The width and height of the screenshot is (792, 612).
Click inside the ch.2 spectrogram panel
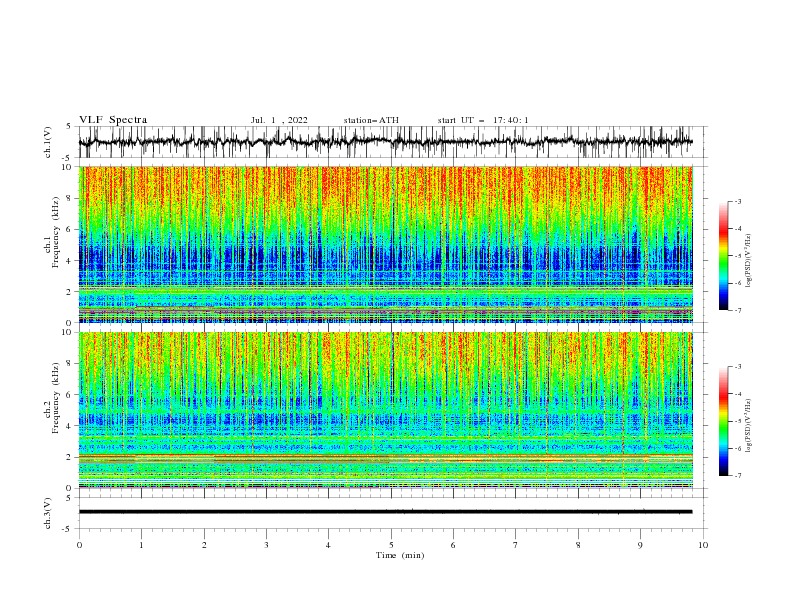click(x=385, y=410)
